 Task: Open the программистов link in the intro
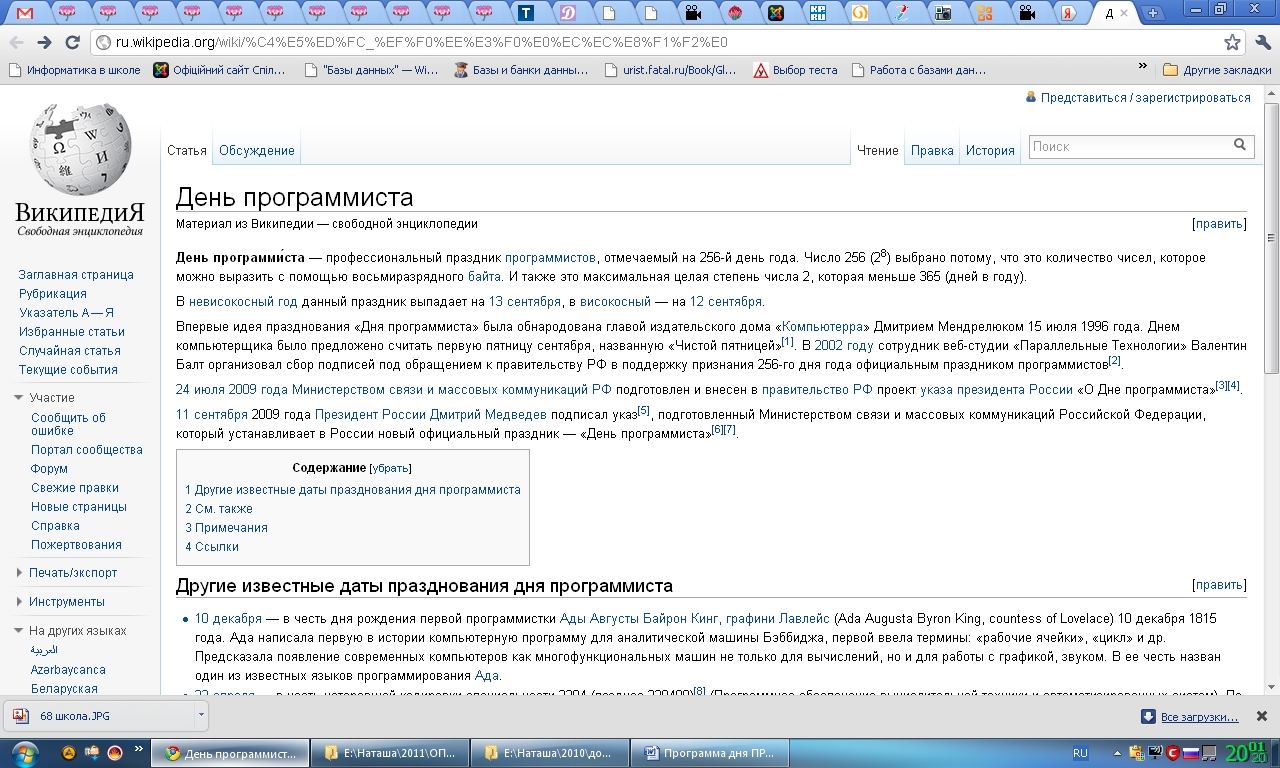(x=550, y=258)
